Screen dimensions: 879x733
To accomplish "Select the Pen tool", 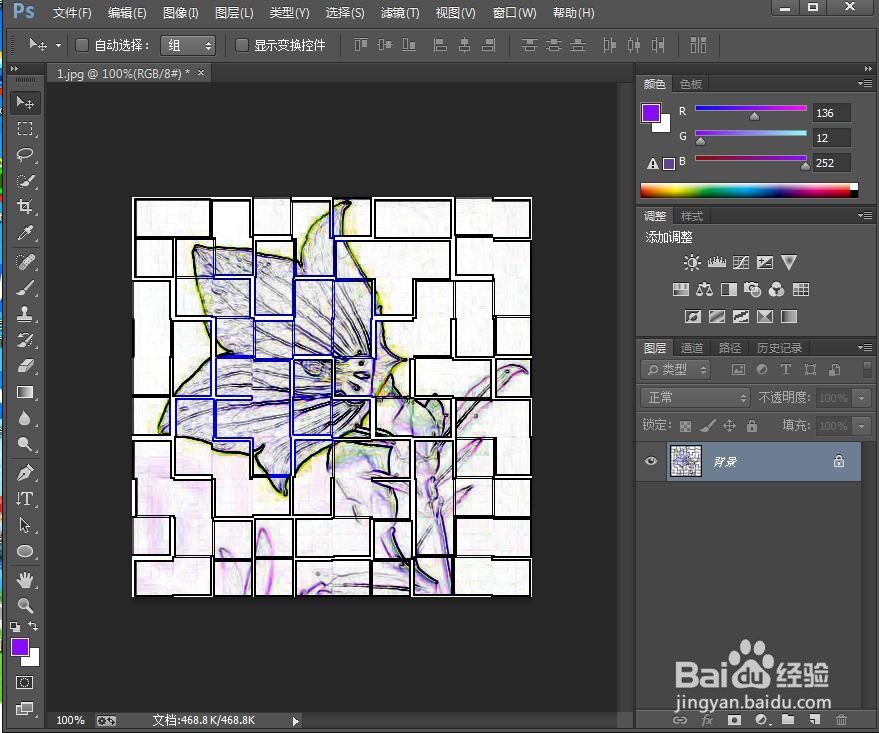I will [x=25, y=472].
